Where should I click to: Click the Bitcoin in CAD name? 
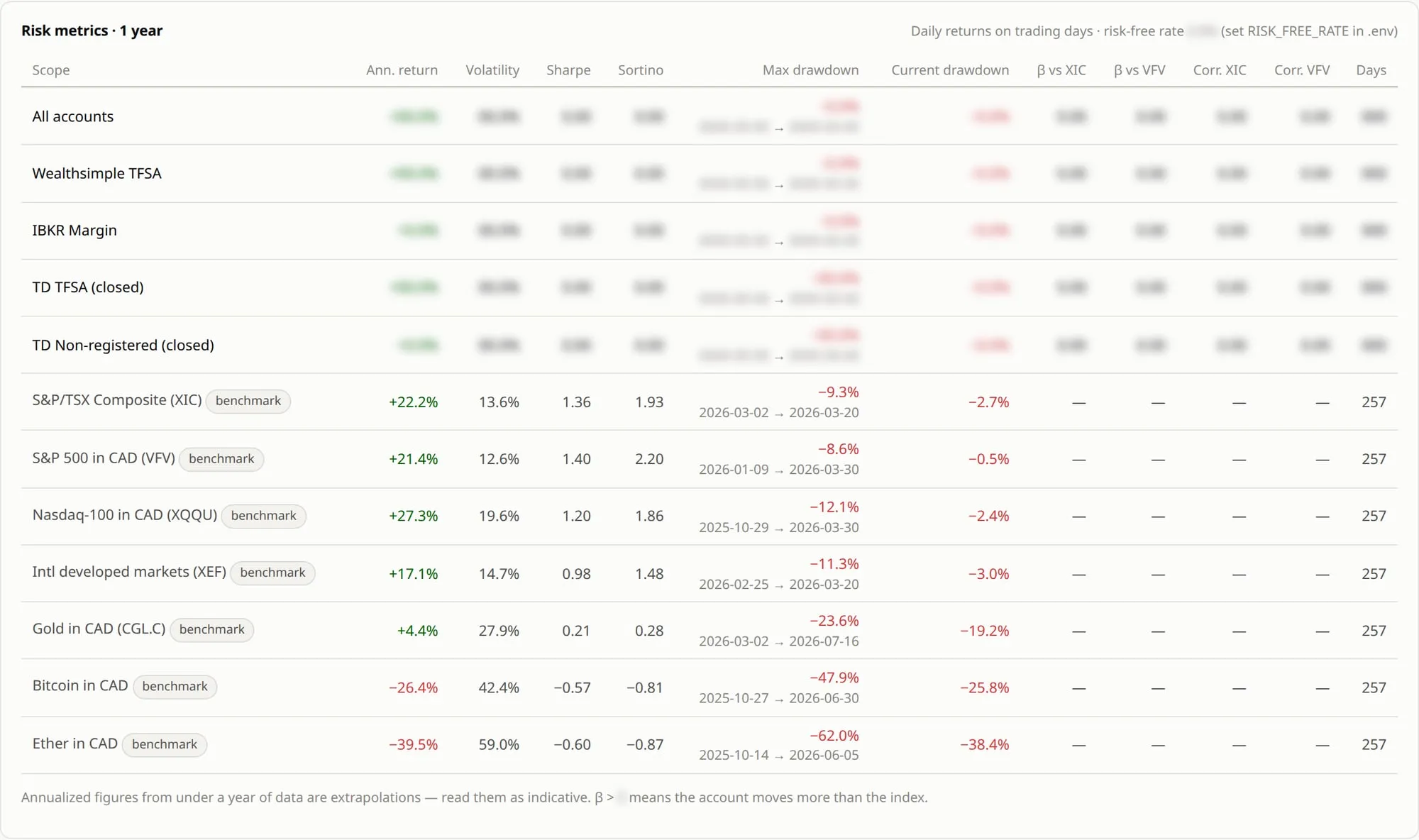[80, 685]
